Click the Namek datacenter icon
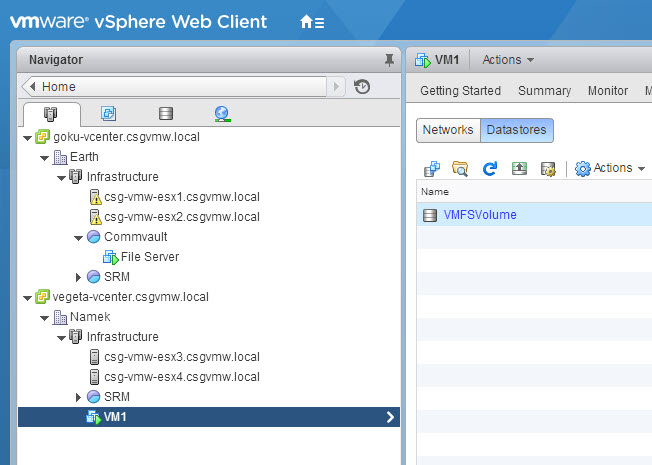Viewport: 652px width, 465px height. click(x=60, y=317)
